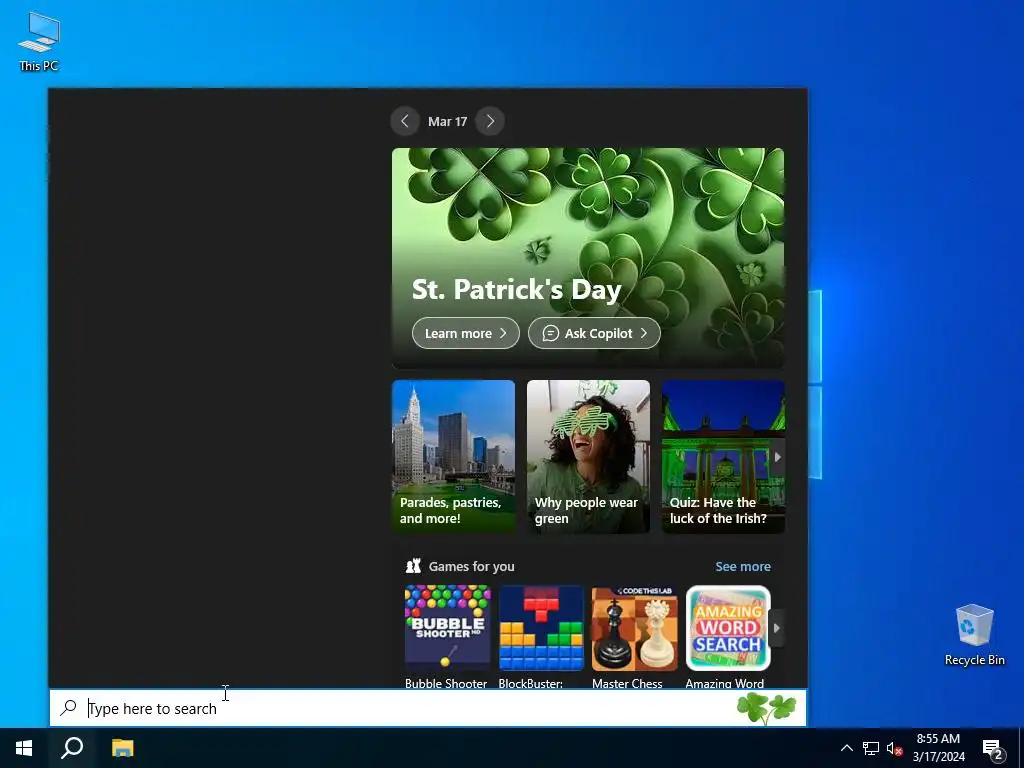Click the Learn more button
The image size is (1024, 768).
(x=466, y=333)
